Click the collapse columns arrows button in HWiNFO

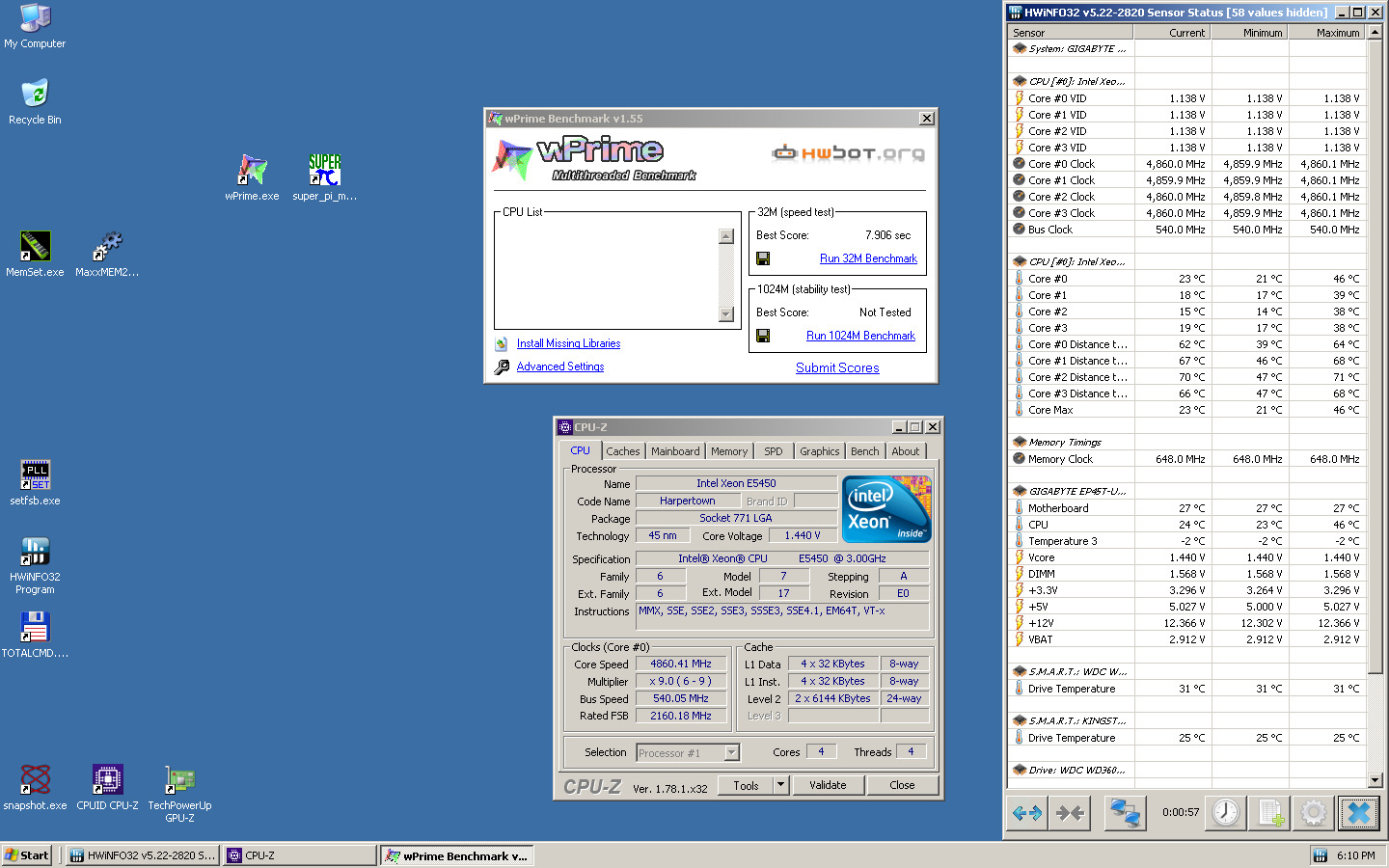pyautogui.click(x=1070, y=813)
